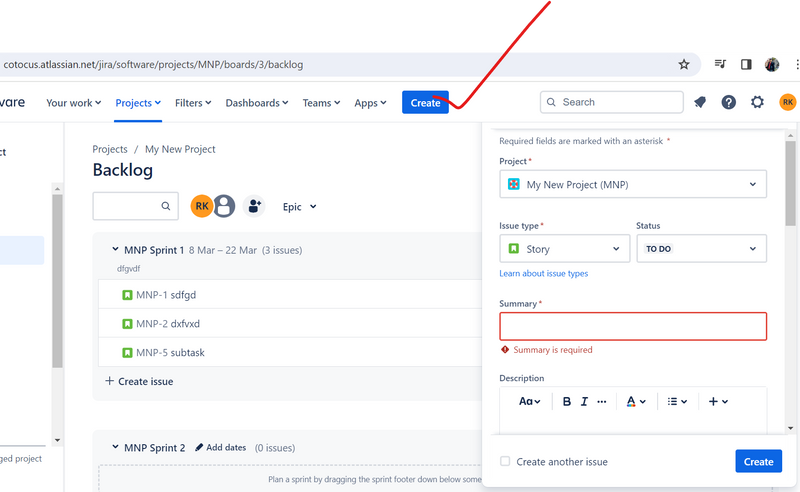The height and width of the screenshot is (492, 800).
Task: Open the Issue type Story dropdown
Action: [564, 249]
